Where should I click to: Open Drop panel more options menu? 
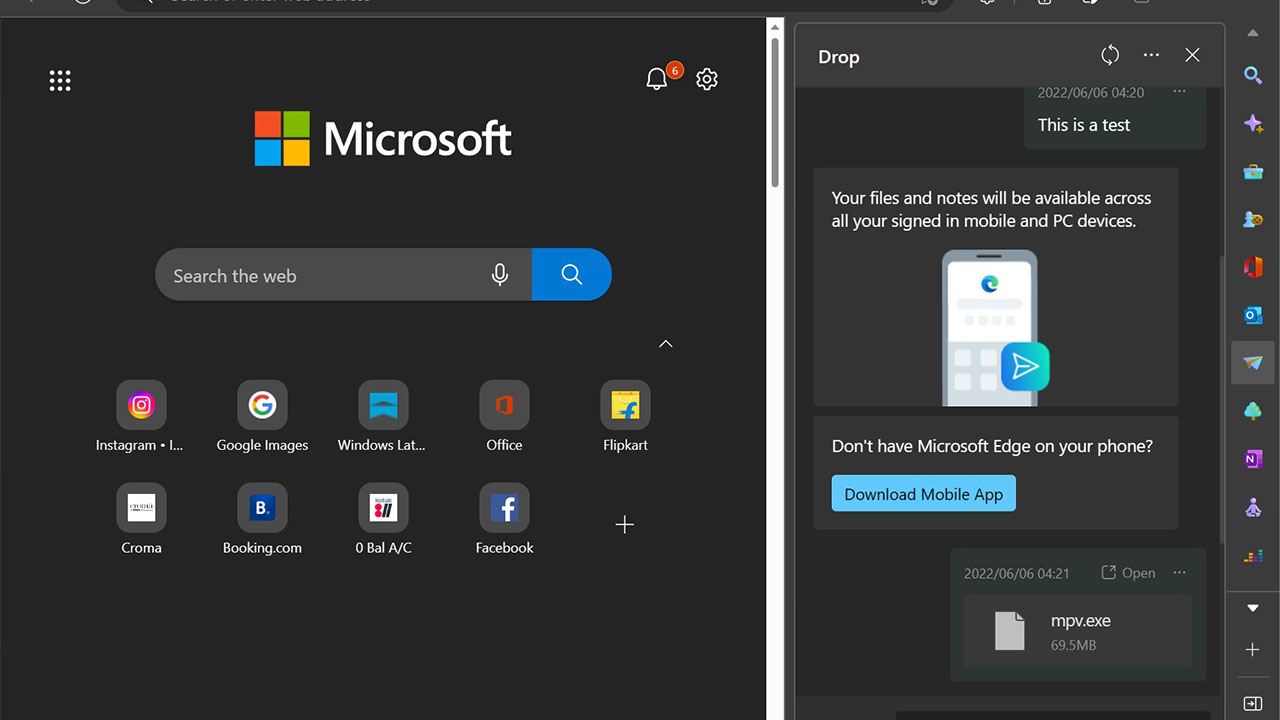click(x=1151, y=56)
